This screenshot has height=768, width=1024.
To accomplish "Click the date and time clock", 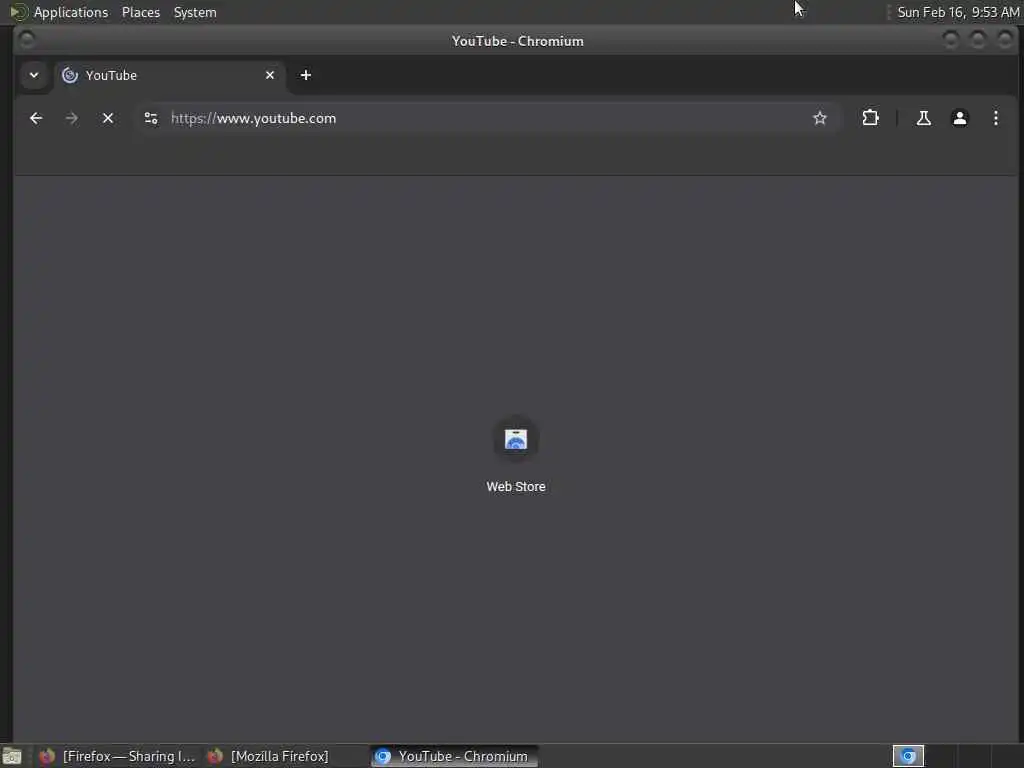I will click(x=958, y=12).
